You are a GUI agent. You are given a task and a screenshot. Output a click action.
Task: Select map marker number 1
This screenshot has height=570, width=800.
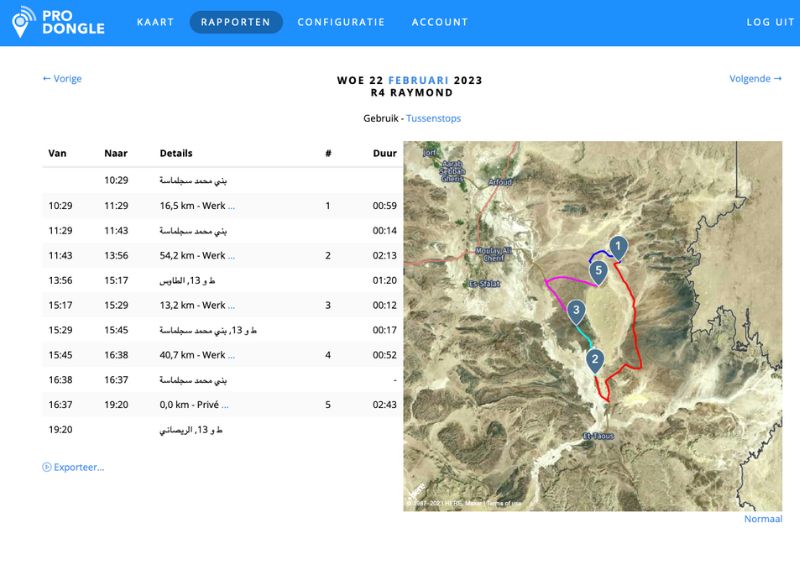click(618, 246)
